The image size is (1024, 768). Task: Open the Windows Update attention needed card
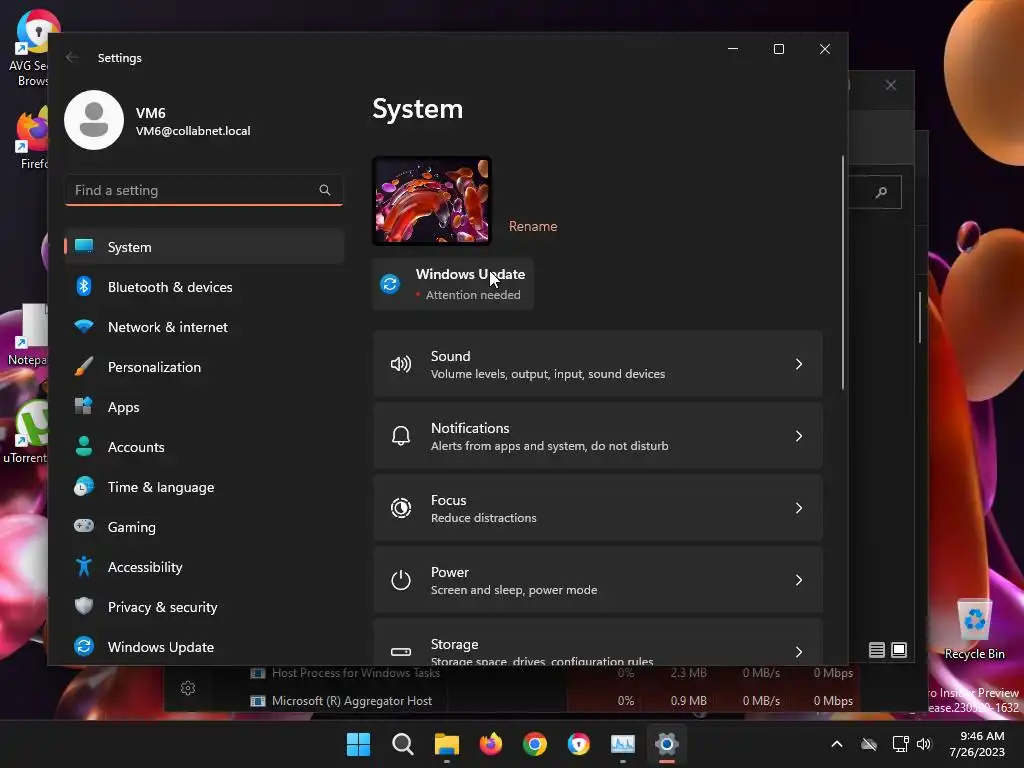453,284
